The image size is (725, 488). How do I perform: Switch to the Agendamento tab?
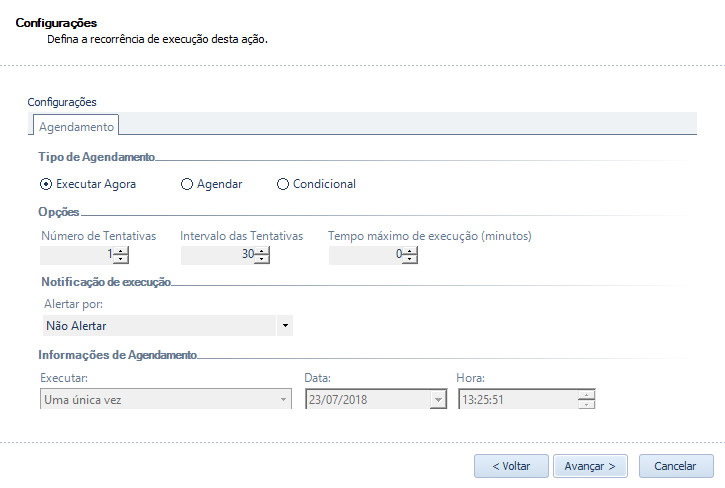(76, 127)
